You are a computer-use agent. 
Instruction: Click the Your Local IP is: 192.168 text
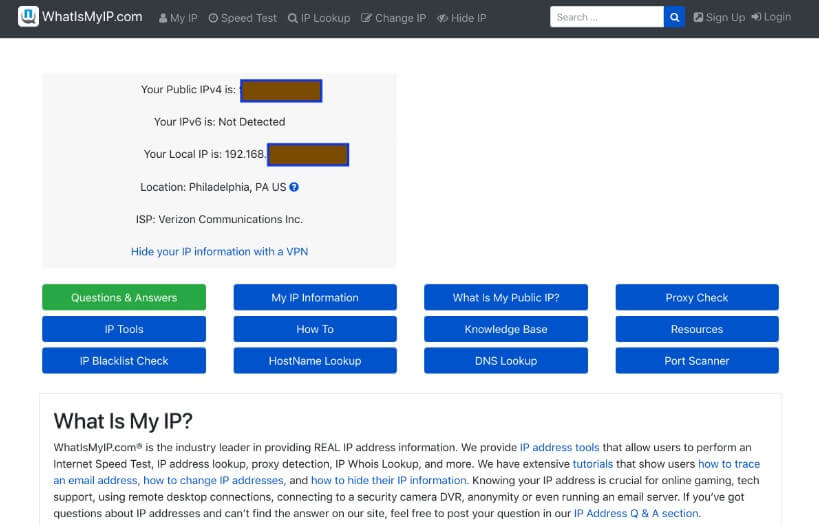(204, 154)
